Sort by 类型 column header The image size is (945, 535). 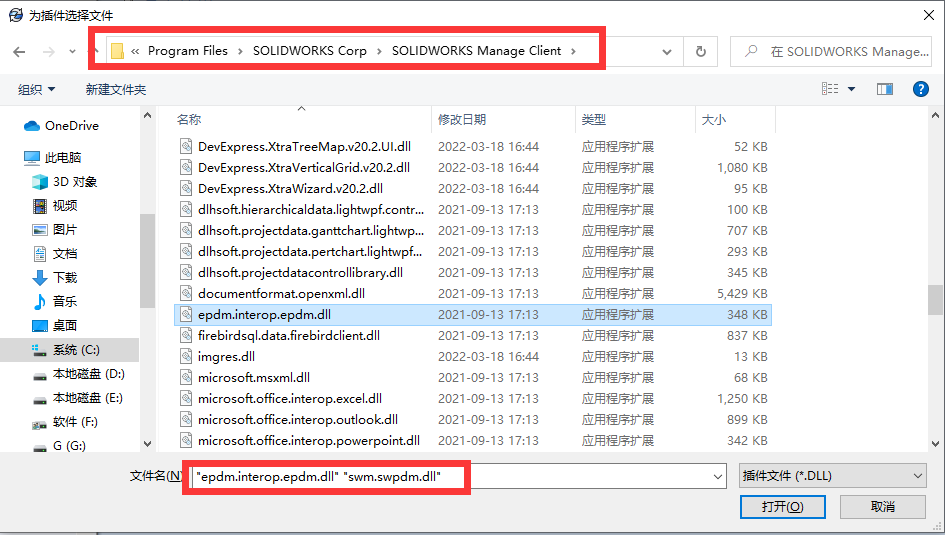coord(594,120)
